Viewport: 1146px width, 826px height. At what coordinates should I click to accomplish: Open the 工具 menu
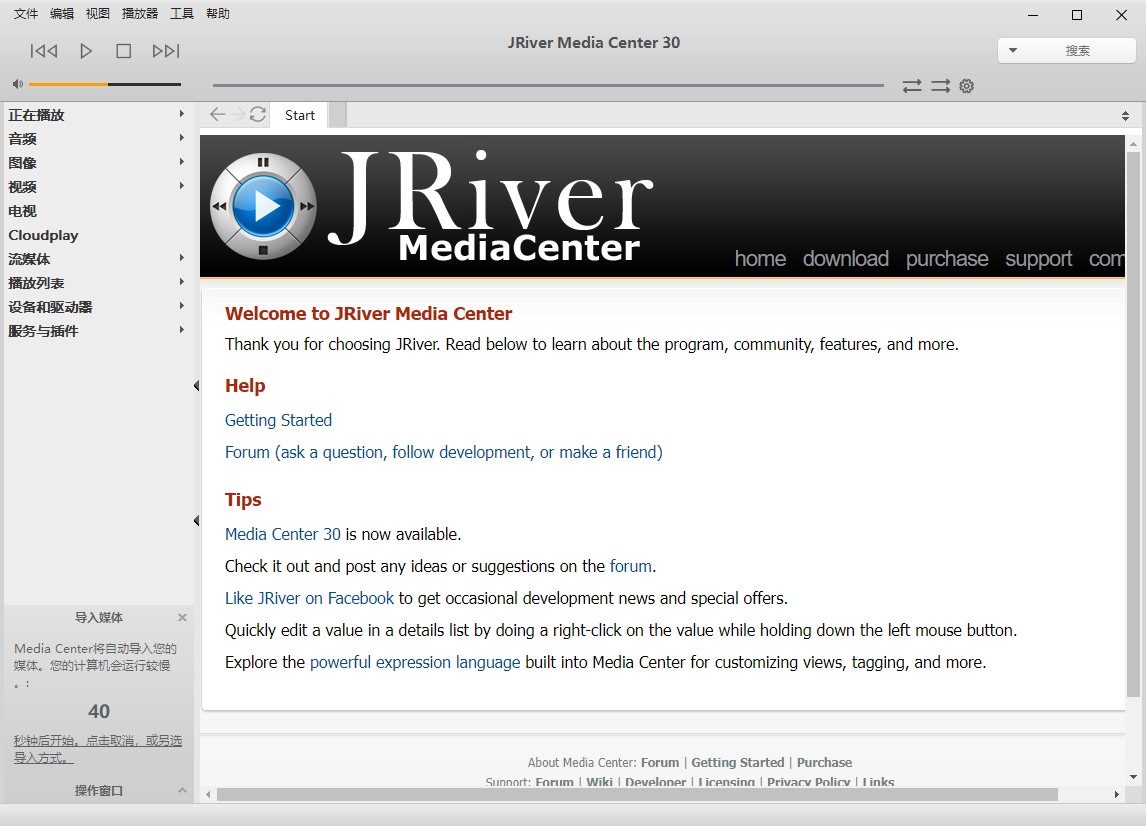(182, 14)
